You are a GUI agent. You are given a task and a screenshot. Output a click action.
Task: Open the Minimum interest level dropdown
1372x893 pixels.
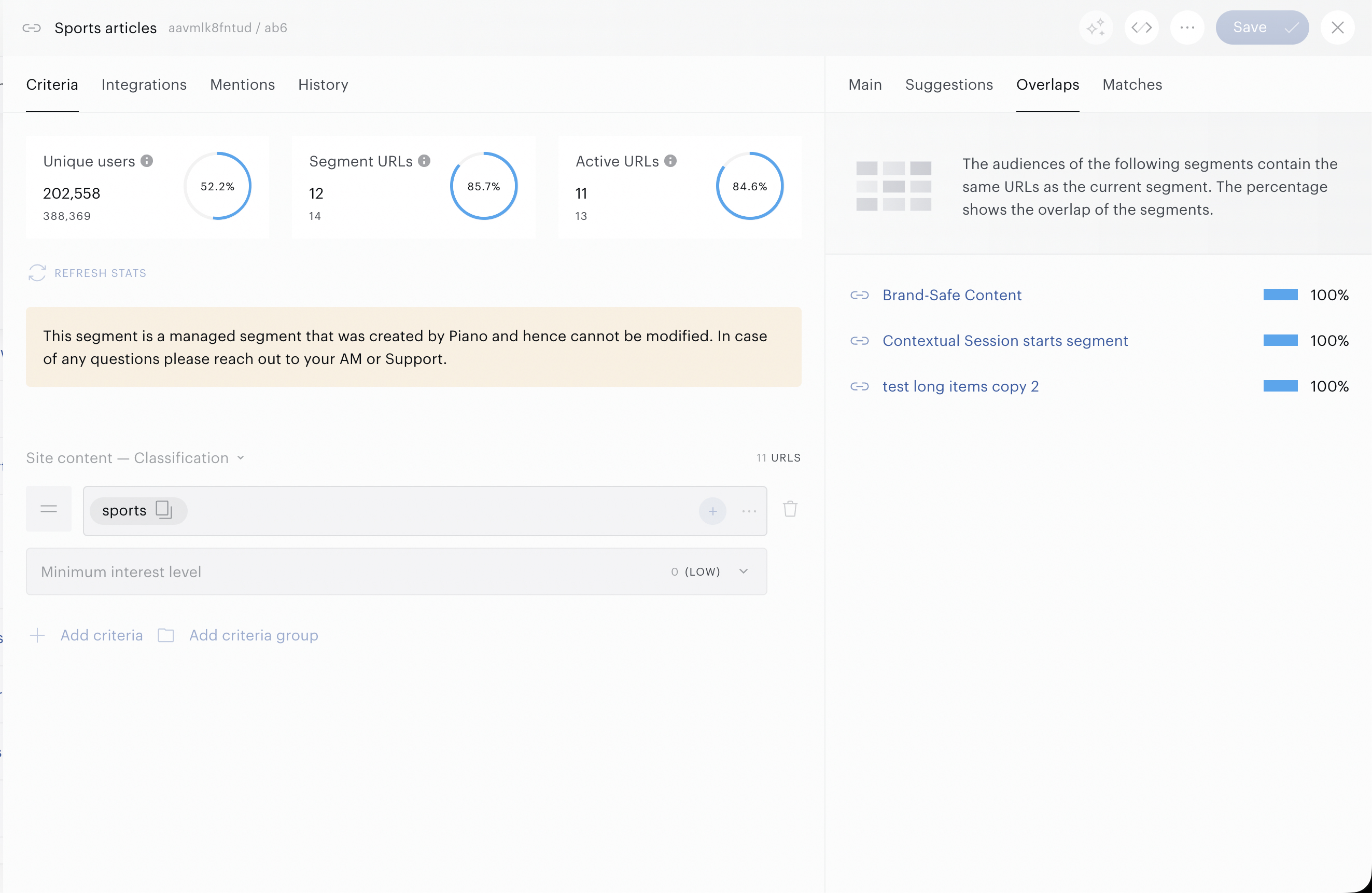click(x=397, y=571)
